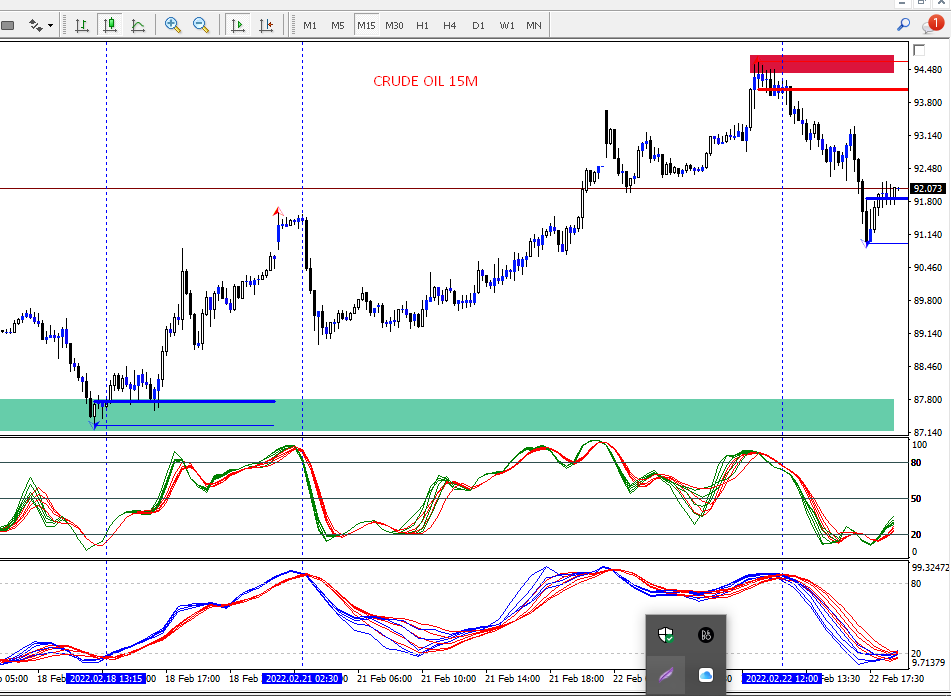Click the 21 Feb 10:00 time label
The image size is (951, 696).
pyautogui.click(x=447, y=678)
